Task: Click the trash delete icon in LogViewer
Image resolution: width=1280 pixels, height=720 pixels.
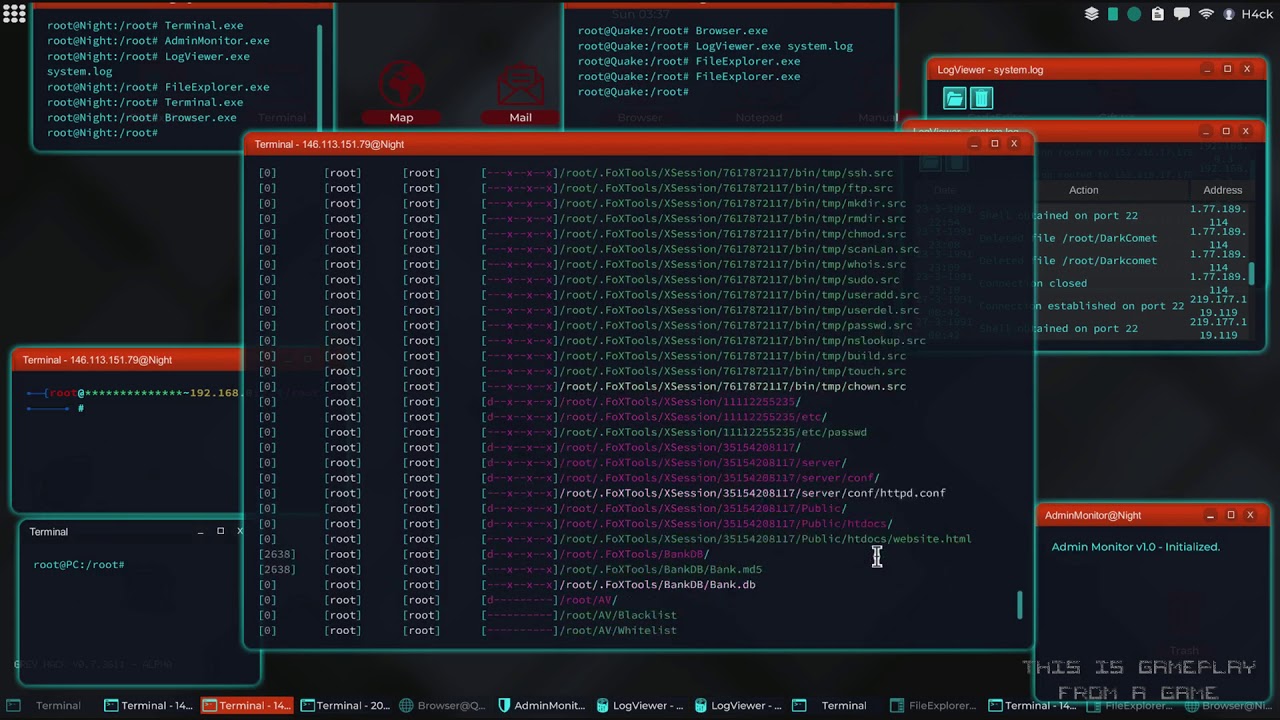Action: (981, 98)
